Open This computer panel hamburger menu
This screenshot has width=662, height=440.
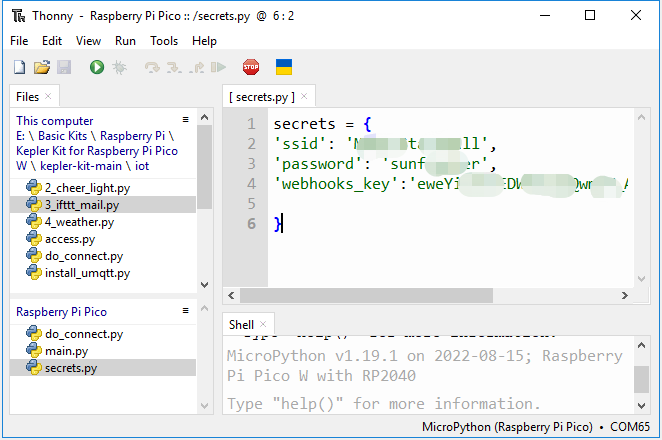pyautogui.click(x=185, y=120)
